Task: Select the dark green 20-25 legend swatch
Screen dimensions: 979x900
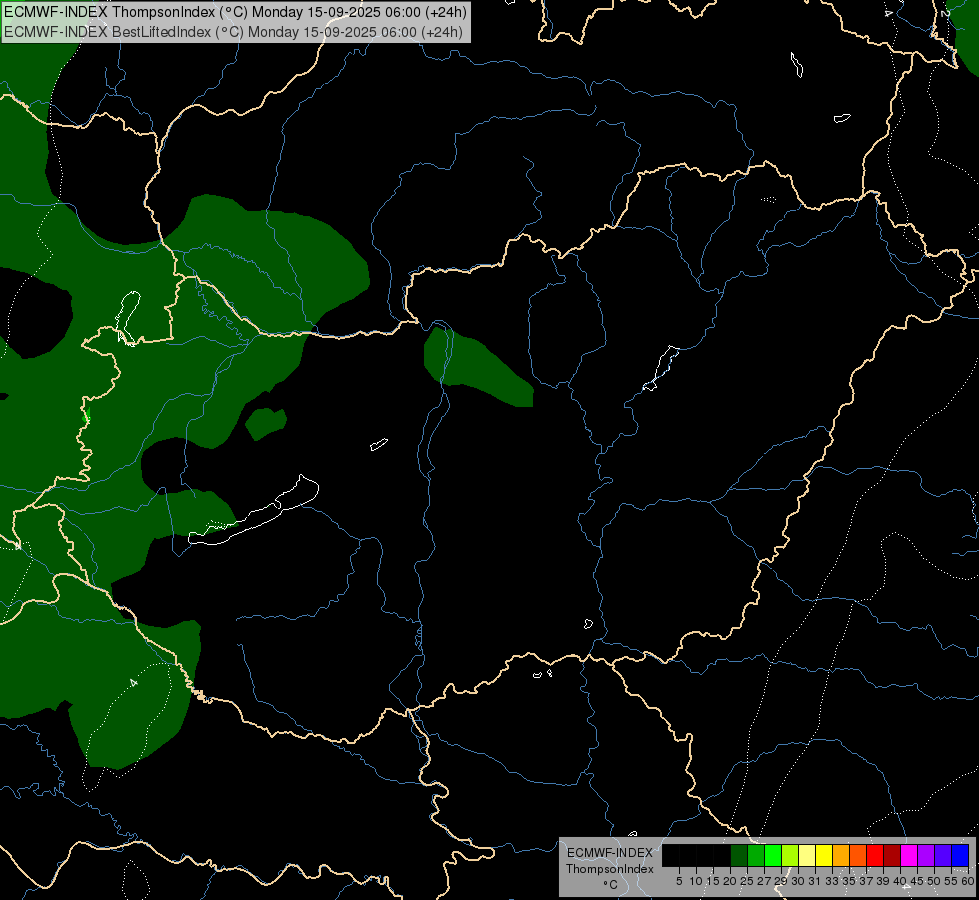Action: pos(739,855)
